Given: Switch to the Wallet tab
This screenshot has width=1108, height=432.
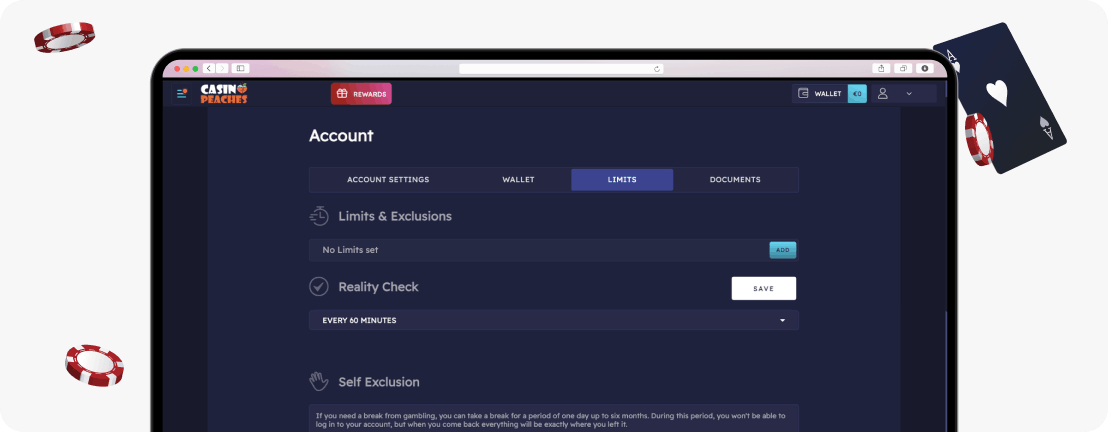Looking at the screenshot, I should 519,180.
